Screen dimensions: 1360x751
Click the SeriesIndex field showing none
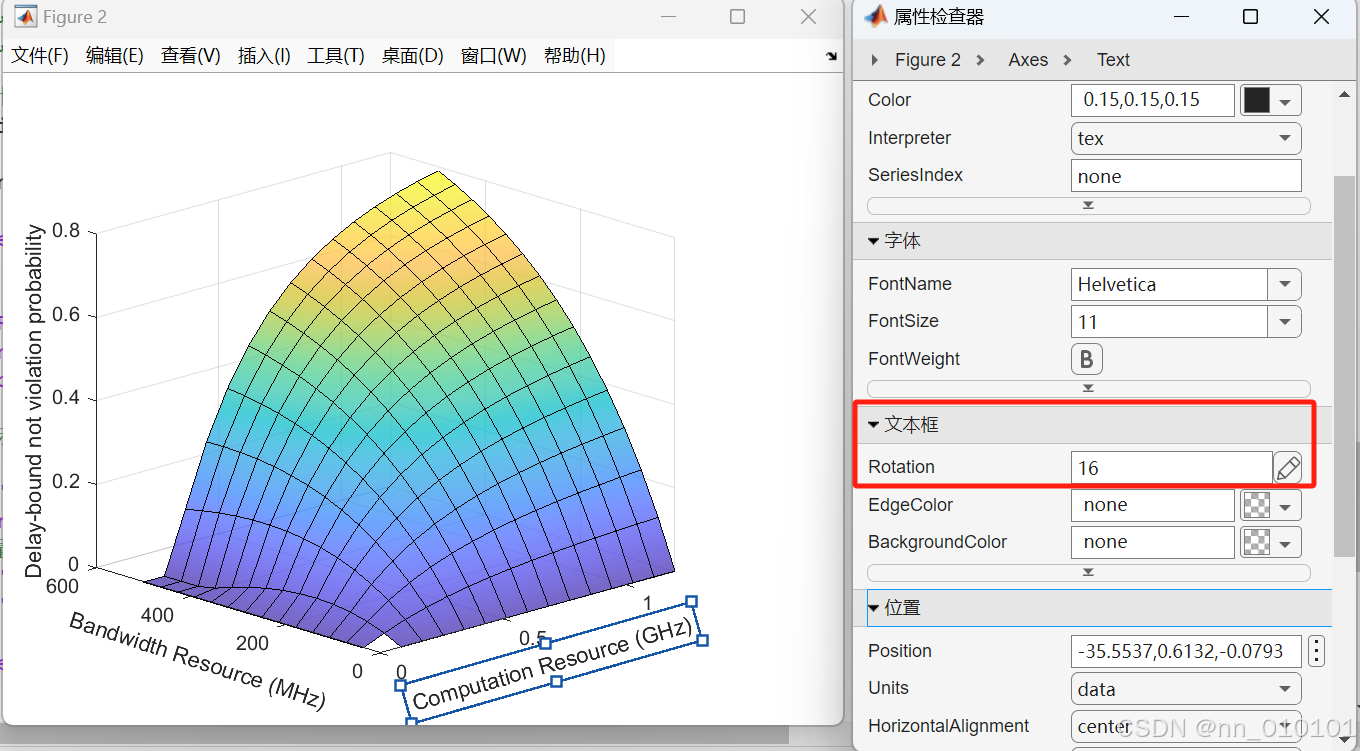tap(1186, 176)
